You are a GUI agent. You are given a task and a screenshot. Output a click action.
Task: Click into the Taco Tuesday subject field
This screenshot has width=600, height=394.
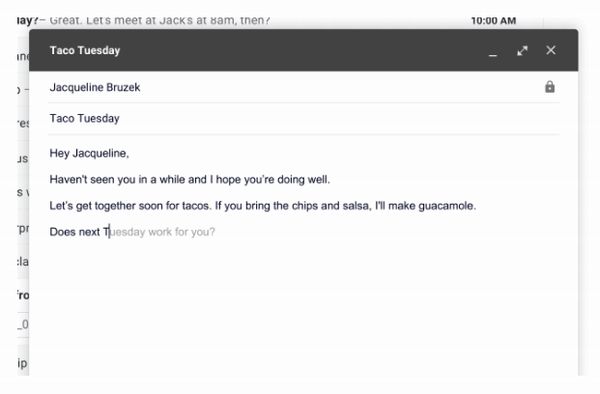pyautogui.click(x=304, y=119)
